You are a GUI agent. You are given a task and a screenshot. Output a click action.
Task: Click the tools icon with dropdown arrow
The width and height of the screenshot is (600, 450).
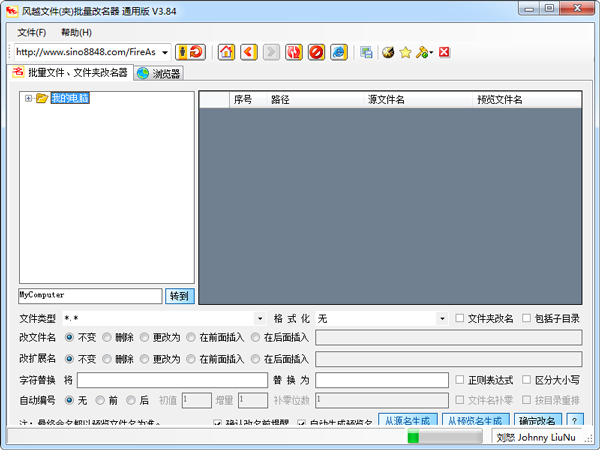click(x=424, y=52)
